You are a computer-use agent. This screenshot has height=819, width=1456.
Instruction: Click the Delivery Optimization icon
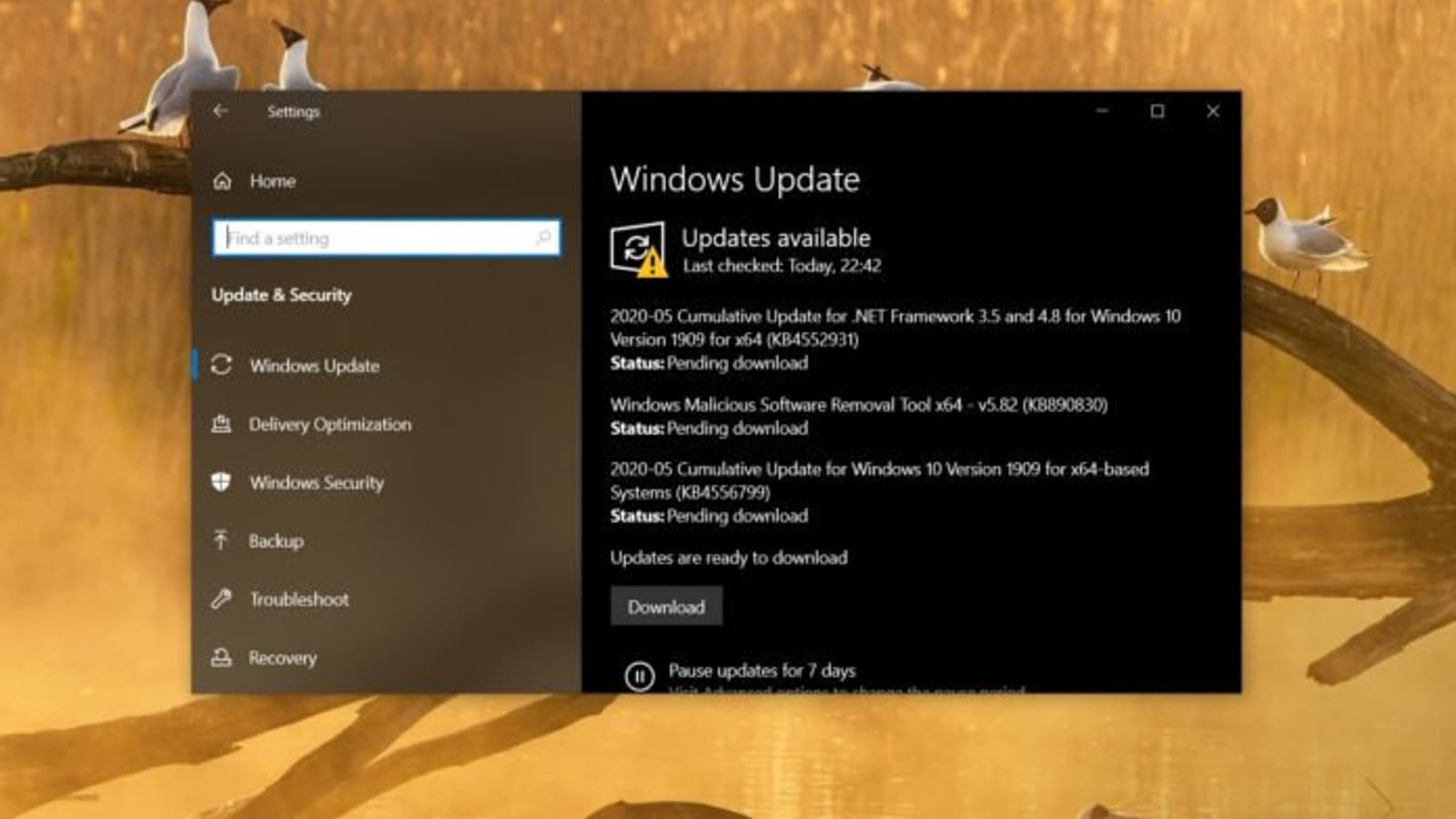click(x=221, y=424)
